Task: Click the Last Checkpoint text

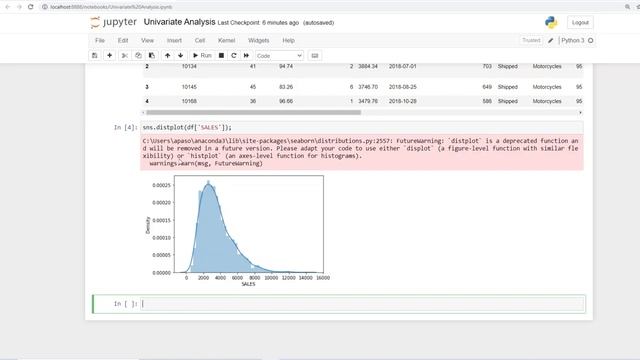Action: [x=258, y=23]
